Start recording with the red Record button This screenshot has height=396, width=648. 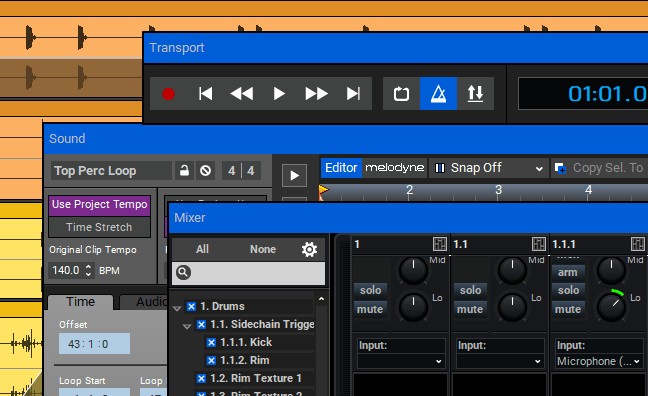tap(168, 94)
